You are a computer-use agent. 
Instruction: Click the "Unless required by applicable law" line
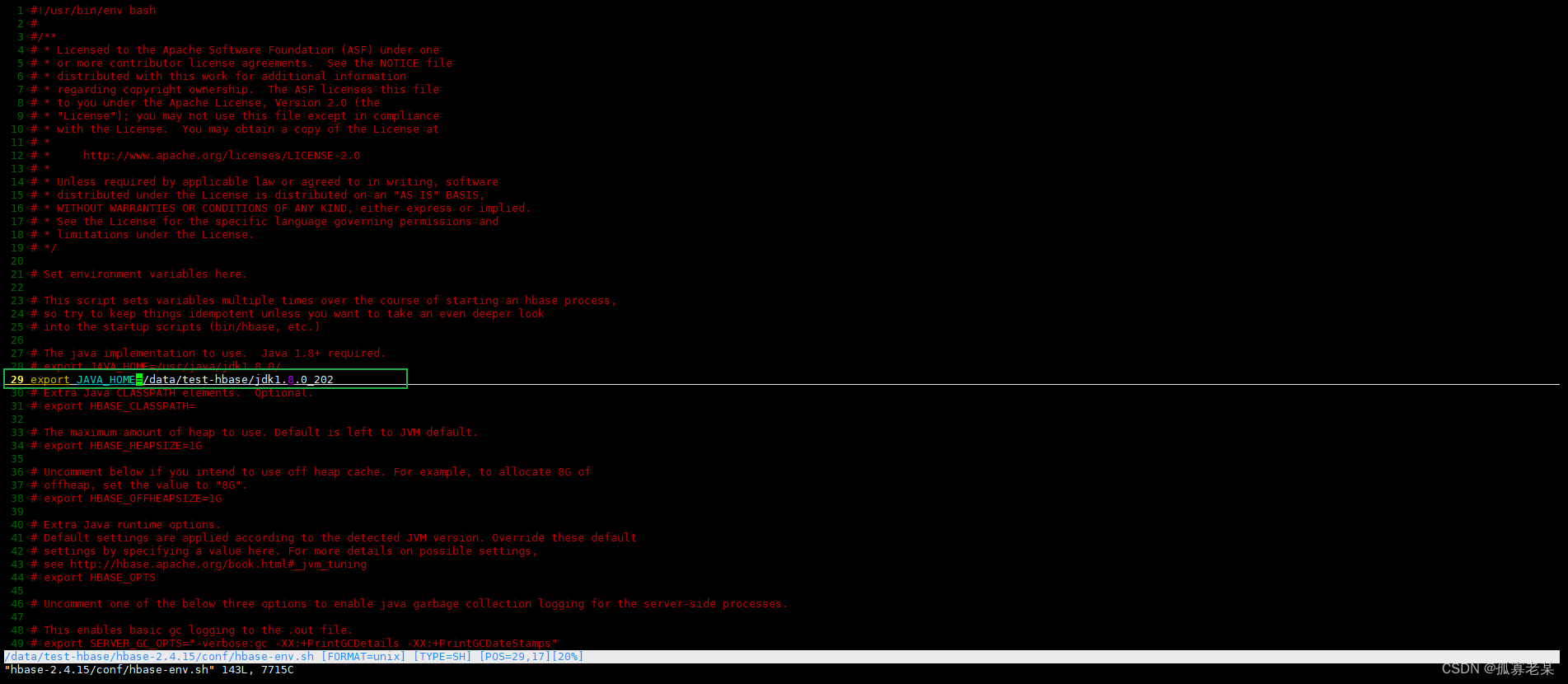(x=264, y=181)
